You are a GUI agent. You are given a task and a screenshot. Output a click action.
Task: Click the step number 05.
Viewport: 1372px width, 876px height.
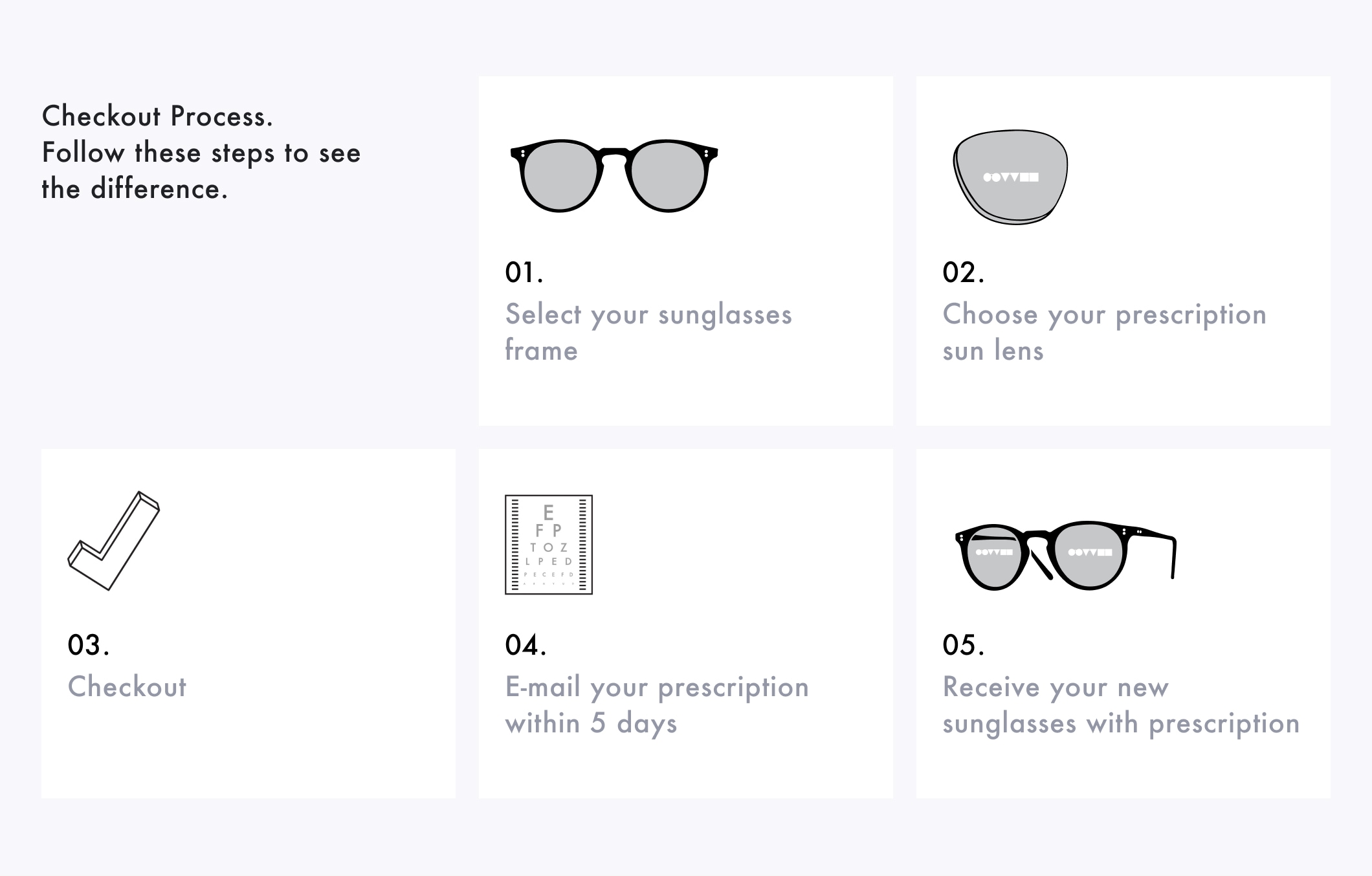[964, 645]
